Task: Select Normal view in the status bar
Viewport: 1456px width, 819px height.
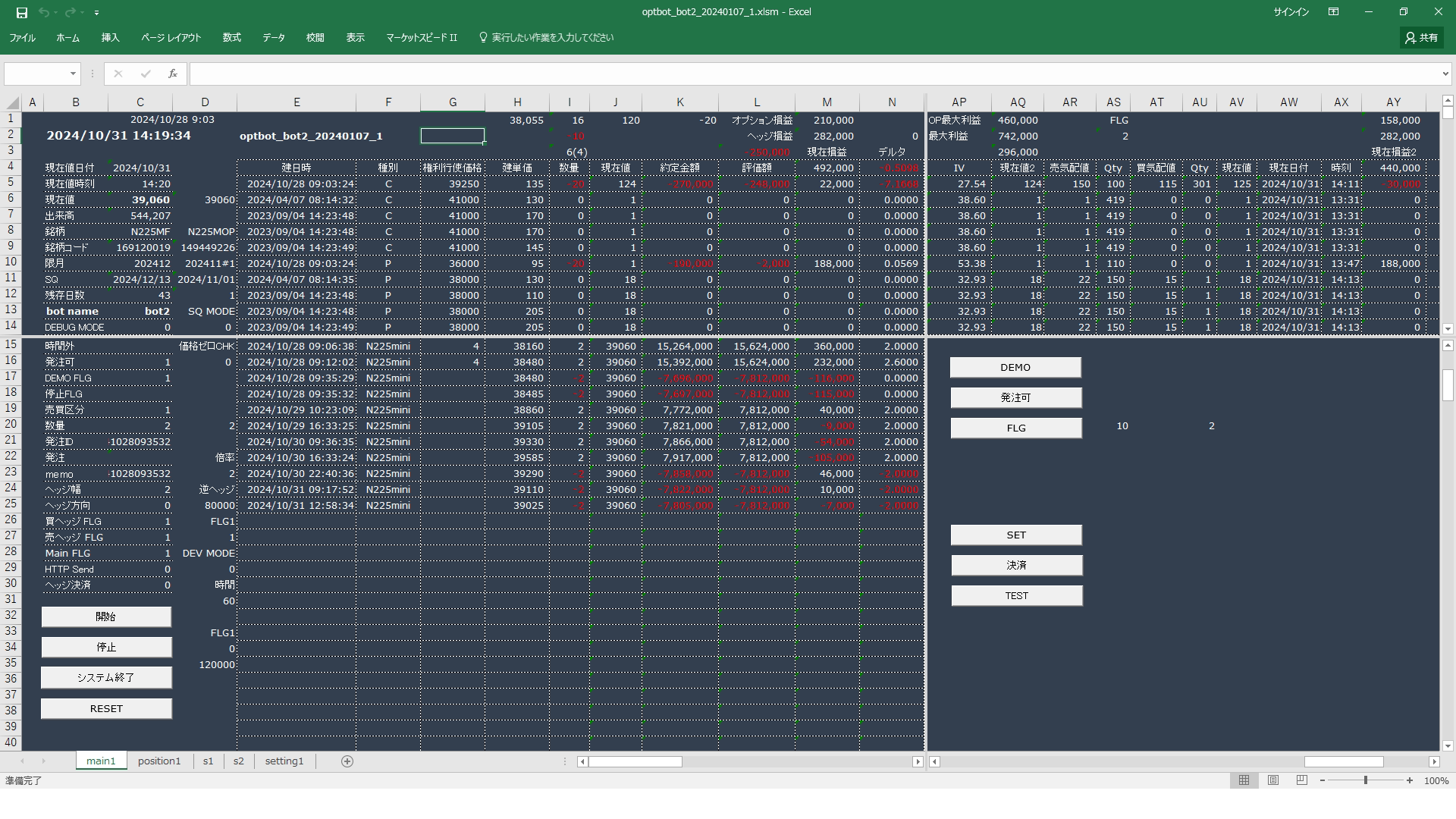Action: 1244,780
